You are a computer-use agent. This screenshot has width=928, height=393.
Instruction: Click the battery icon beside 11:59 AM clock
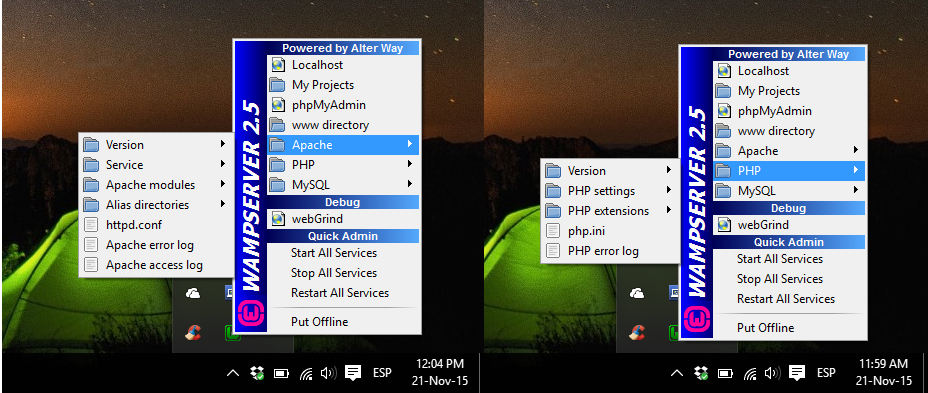(726, 373)
